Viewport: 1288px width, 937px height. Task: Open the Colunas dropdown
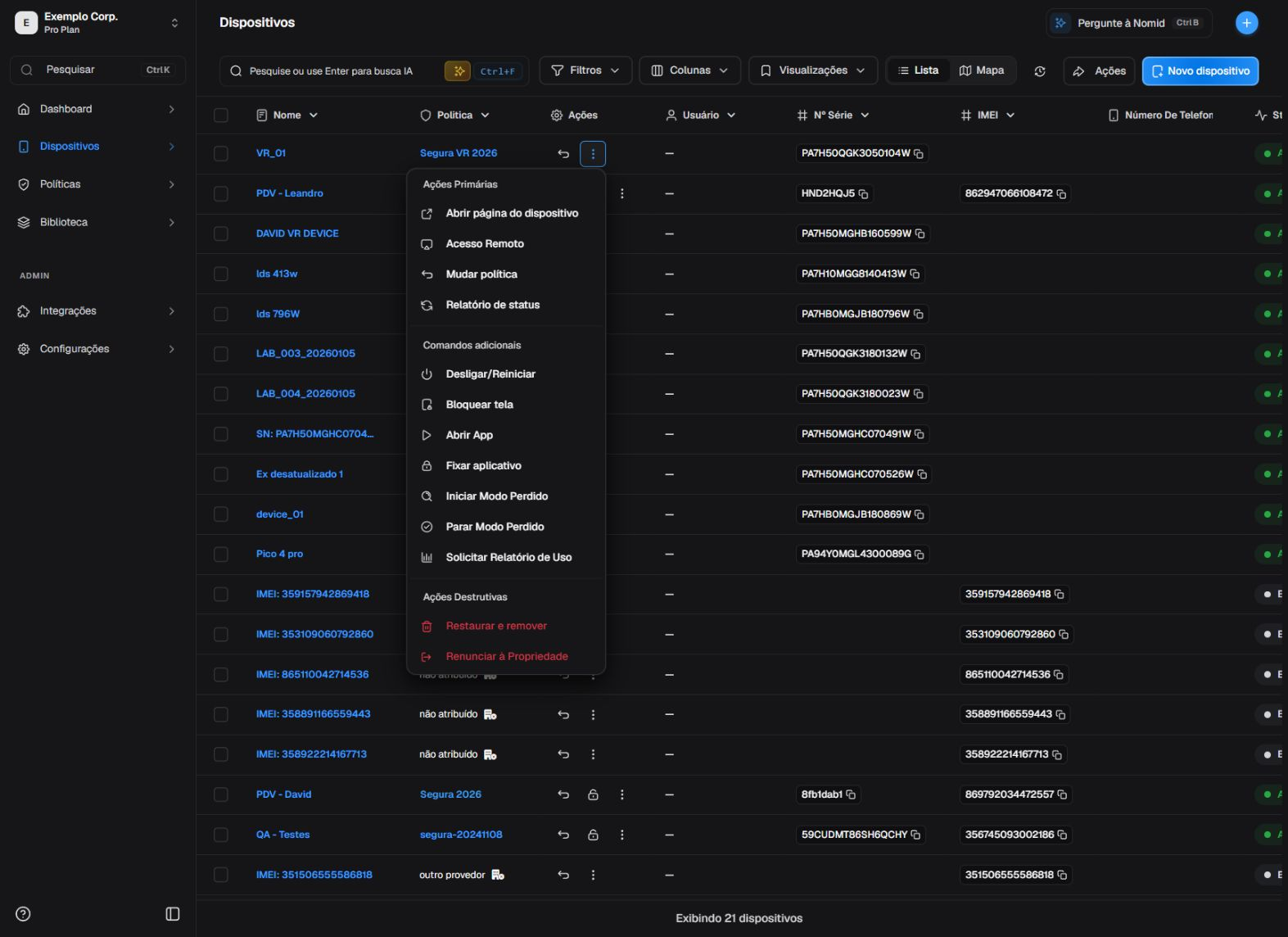(690, 71)
